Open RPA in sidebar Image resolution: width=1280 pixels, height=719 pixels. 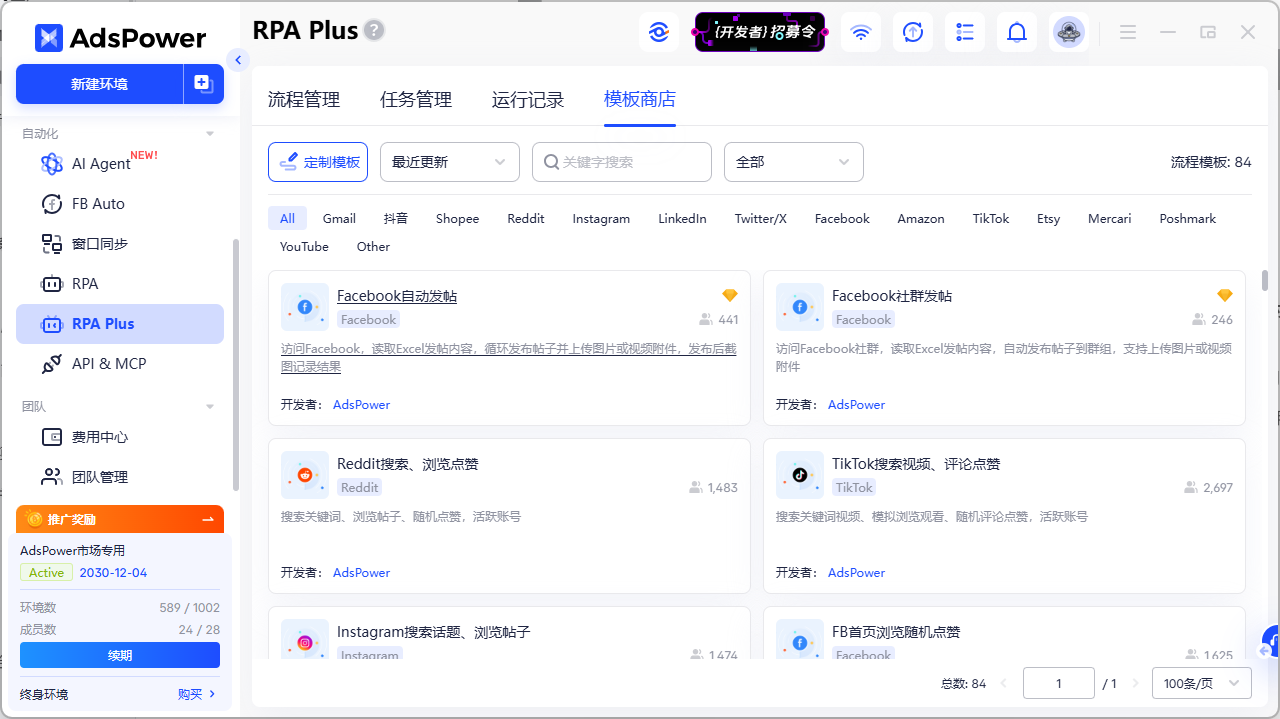point(120,284)
